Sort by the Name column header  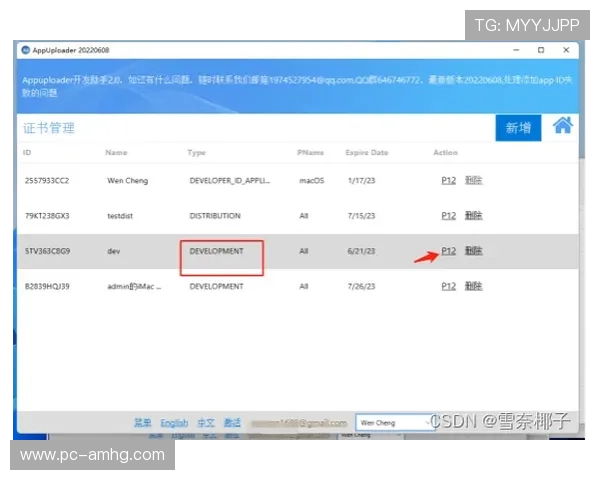click(116, 152)
